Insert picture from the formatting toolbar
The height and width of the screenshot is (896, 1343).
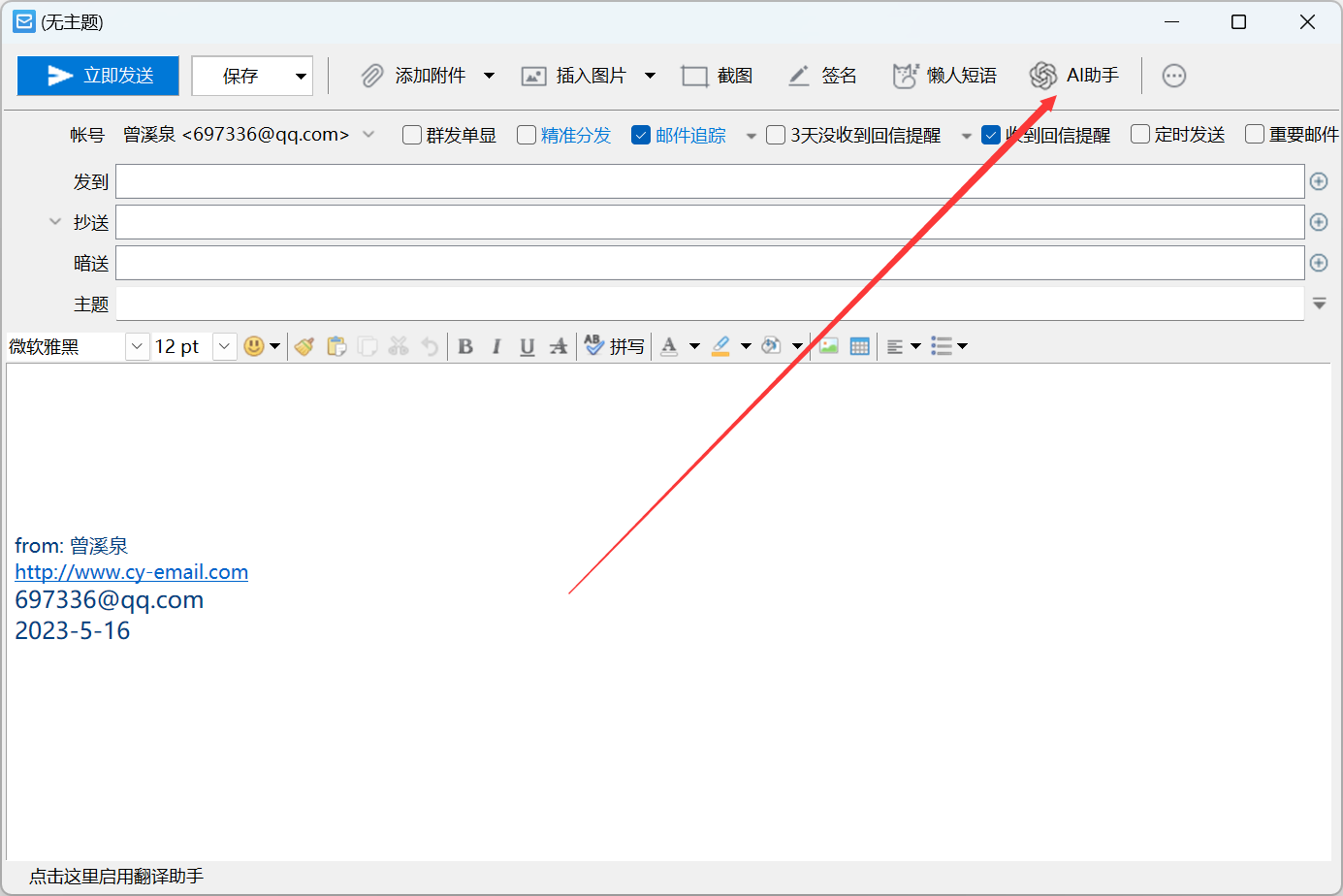pos(828,346)
